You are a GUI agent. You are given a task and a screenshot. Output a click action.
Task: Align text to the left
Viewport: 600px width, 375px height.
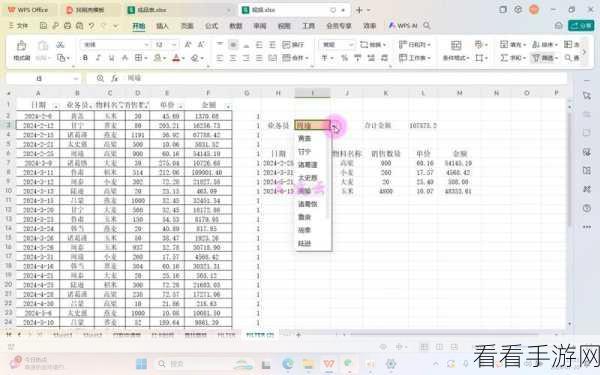[220, 58]
